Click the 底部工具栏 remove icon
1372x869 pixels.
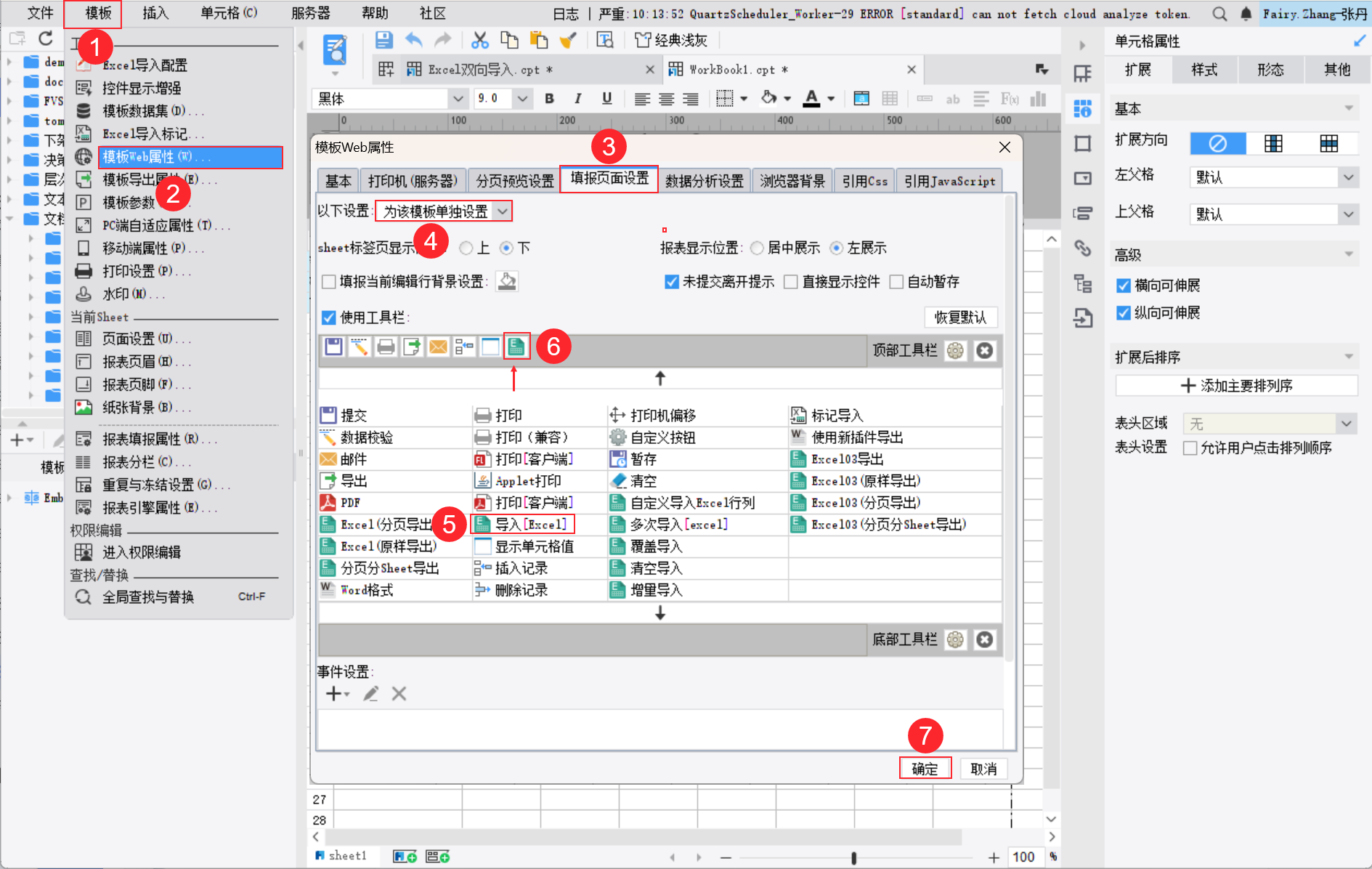(985, 640)
